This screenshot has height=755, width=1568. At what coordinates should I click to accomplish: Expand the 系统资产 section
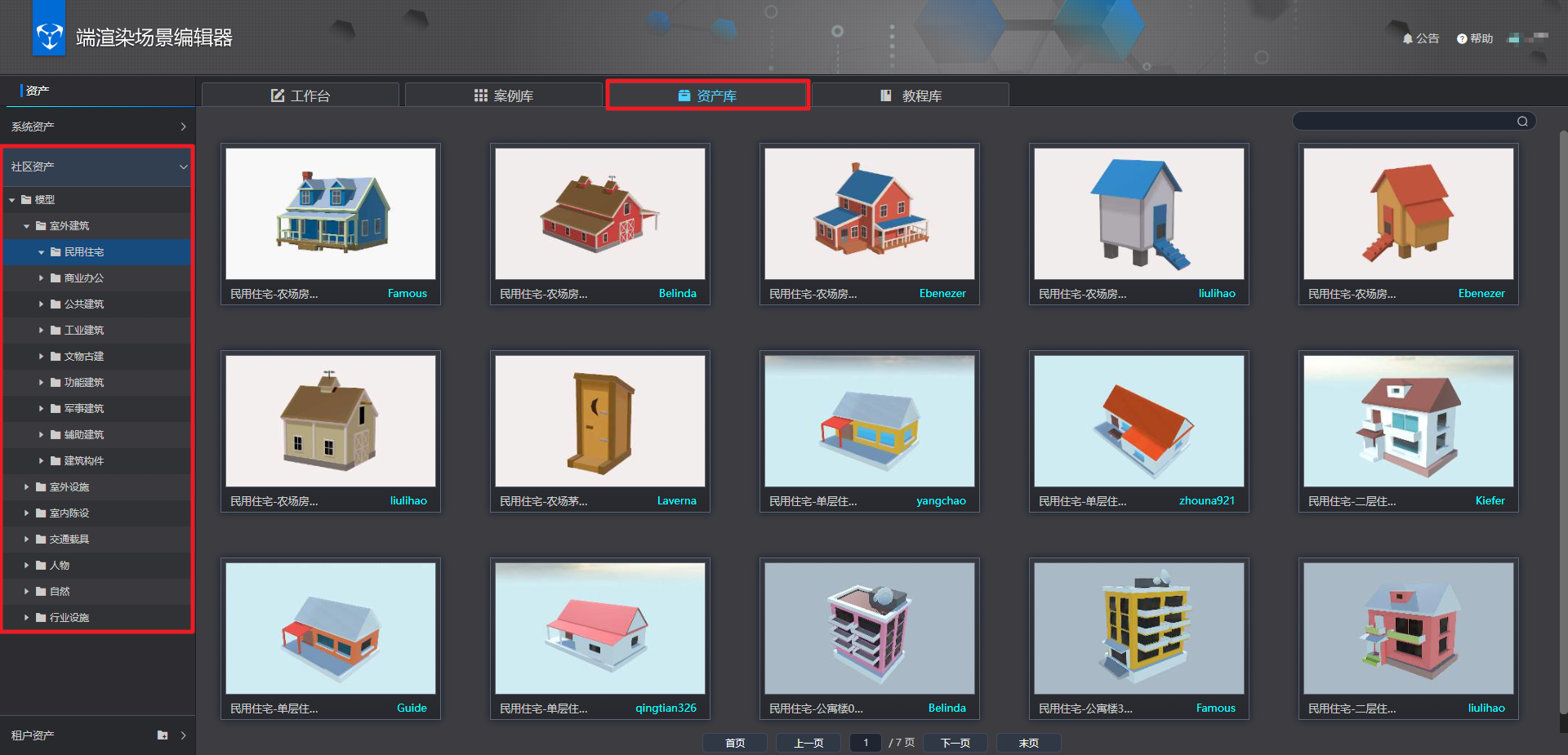click(x=97, y=127)
